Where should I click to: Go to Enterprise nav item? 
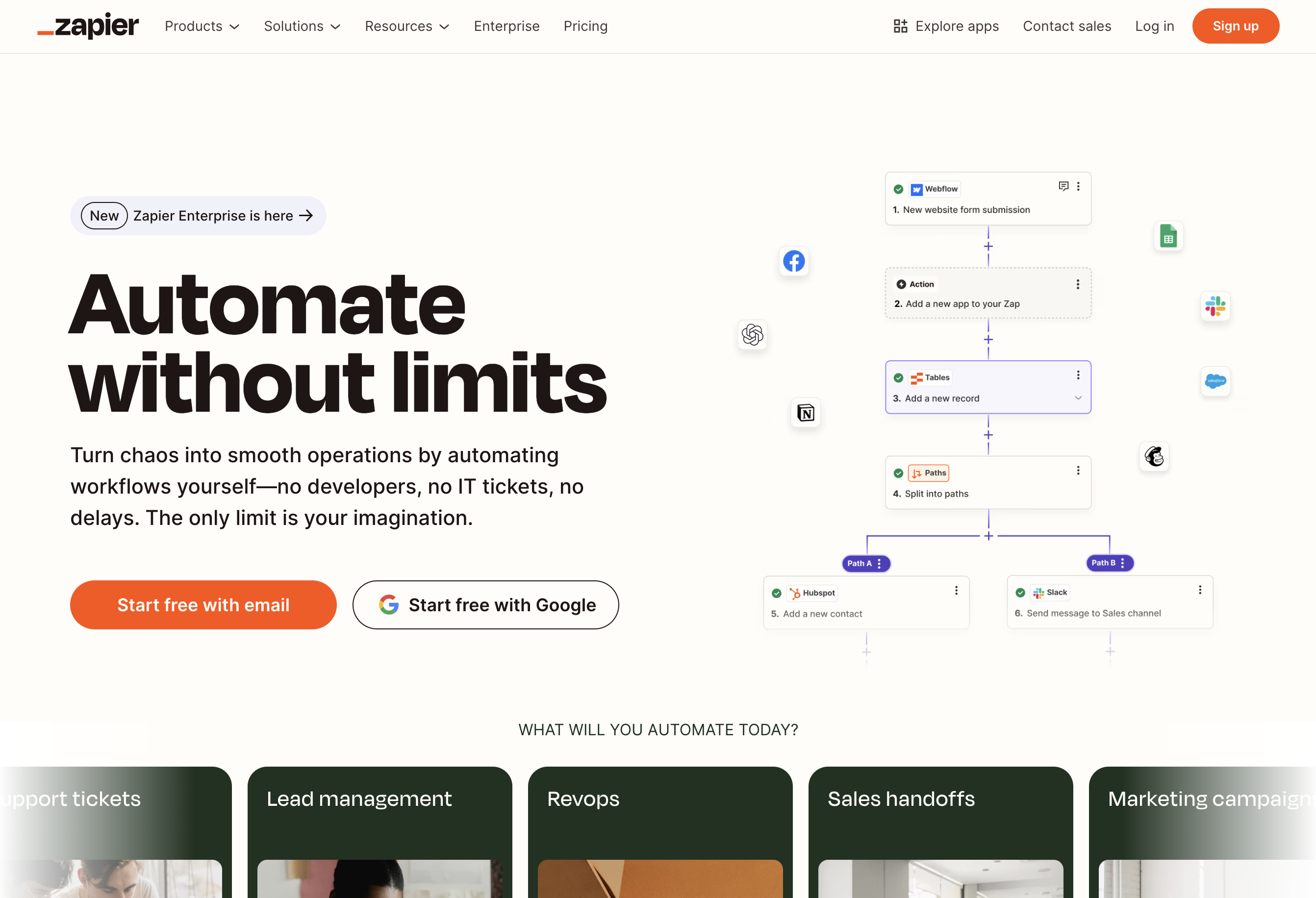pyautogui.click(x=506, y=26)
